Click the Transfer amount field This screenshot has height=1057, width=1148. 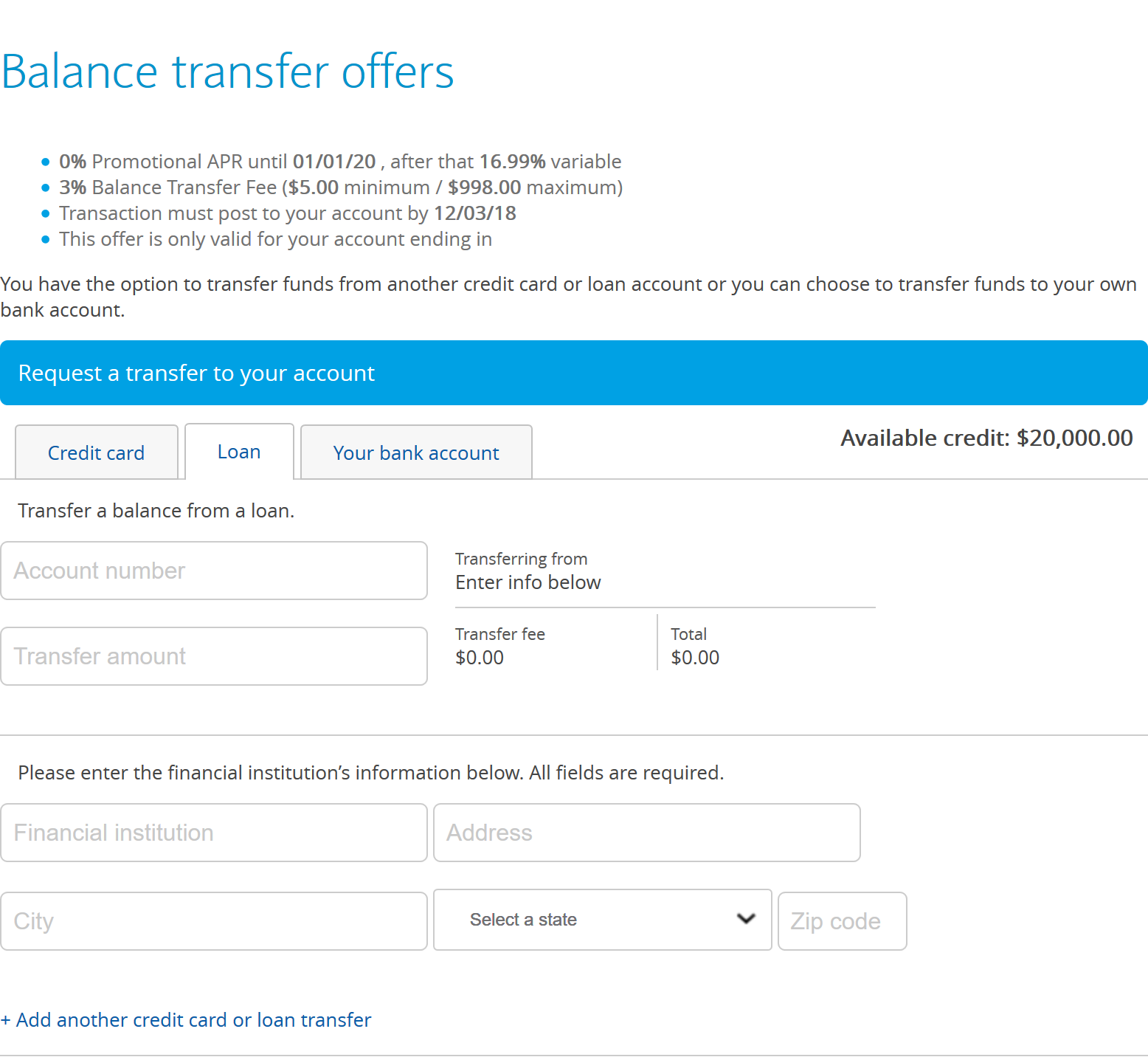[214, 656]
